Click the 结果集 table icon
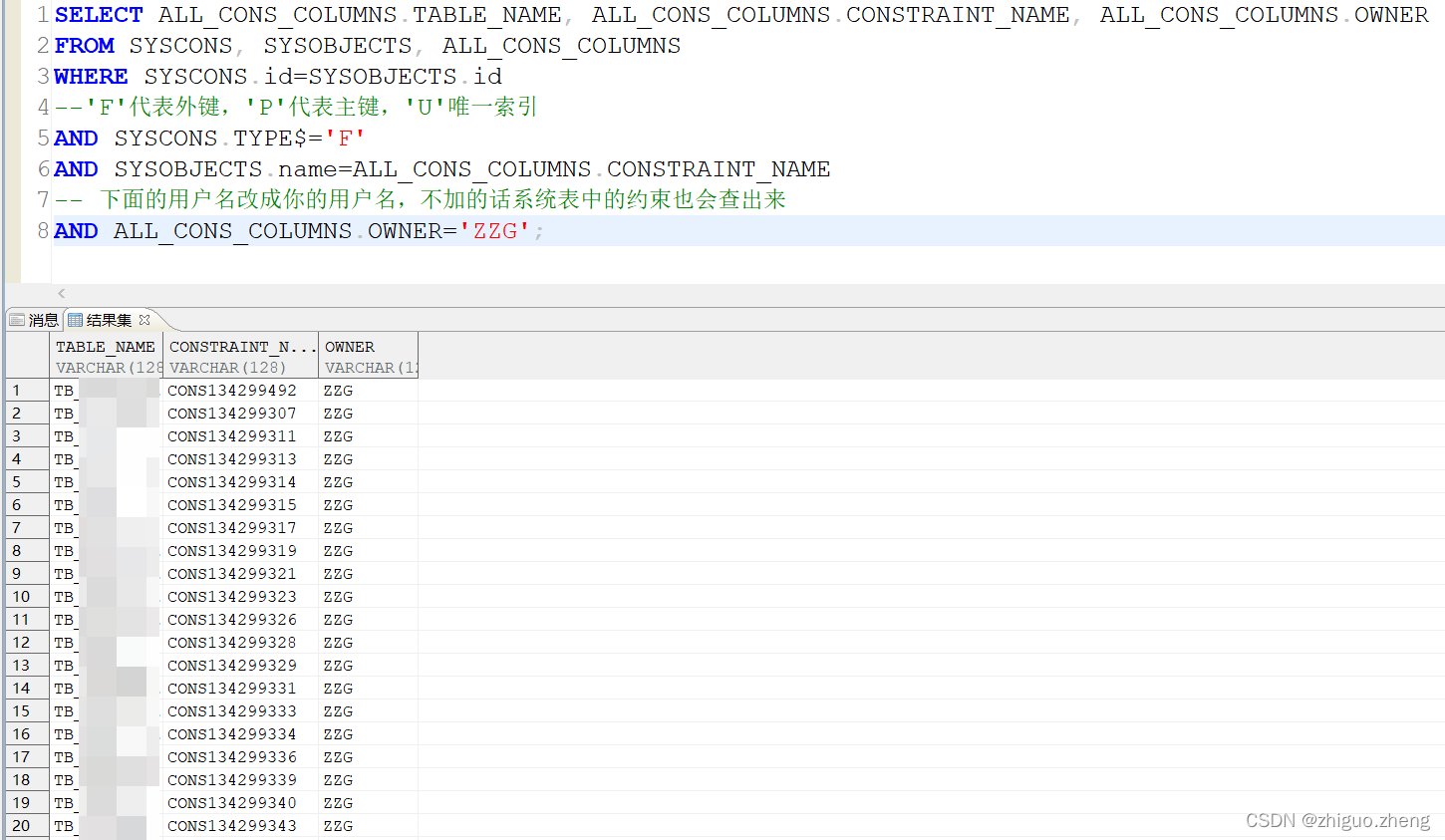Image resolution: width=1445 pixels, height=840 pixels. (x=75, y=320)
